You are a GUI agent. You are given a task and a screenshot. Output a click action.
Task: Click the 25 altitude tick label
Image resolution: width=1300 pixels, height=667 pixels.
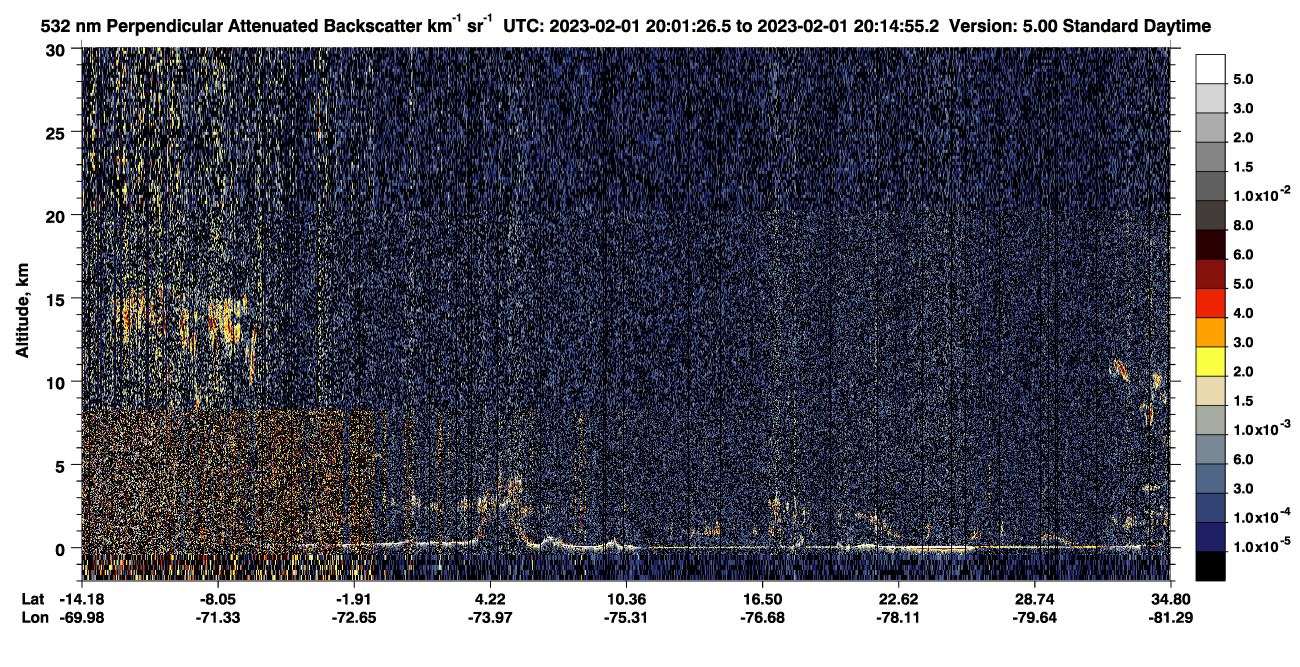coord(58,133)
